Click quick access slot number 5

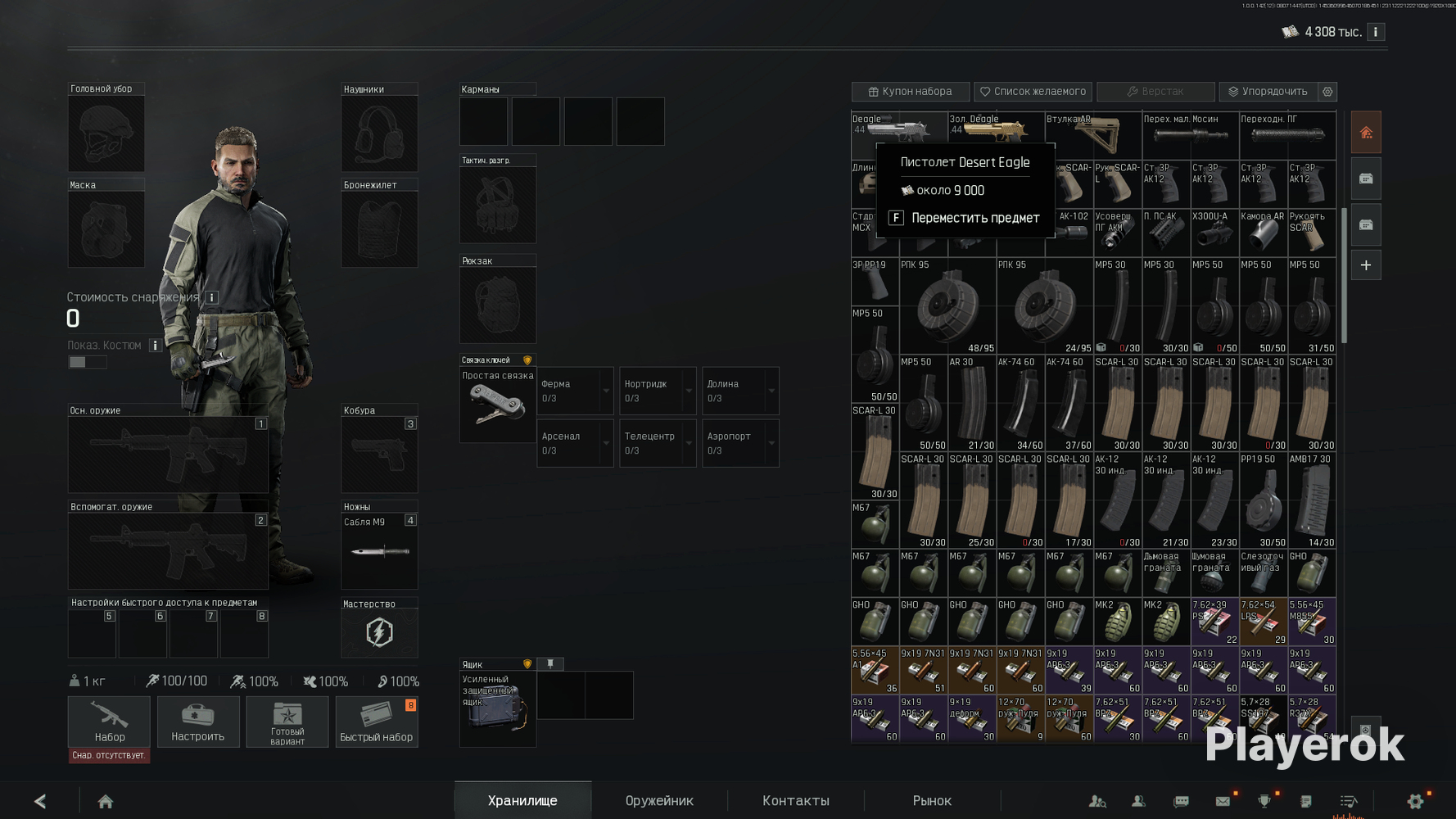click(92, 633)
